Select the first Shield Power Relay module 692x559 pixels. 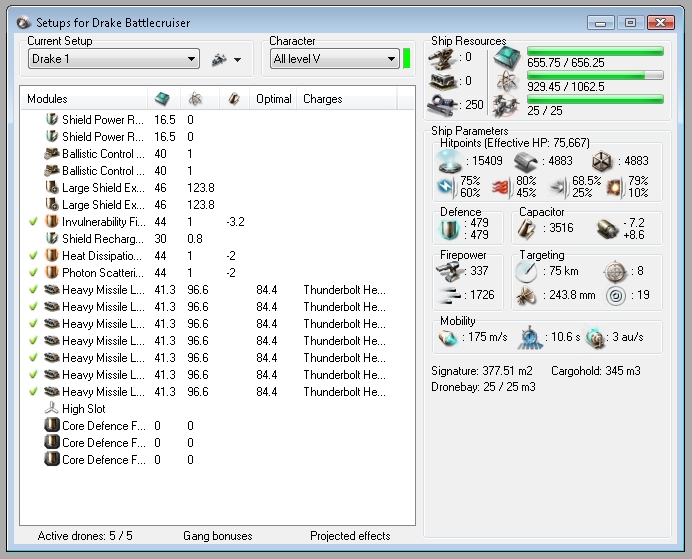(217, 120)
